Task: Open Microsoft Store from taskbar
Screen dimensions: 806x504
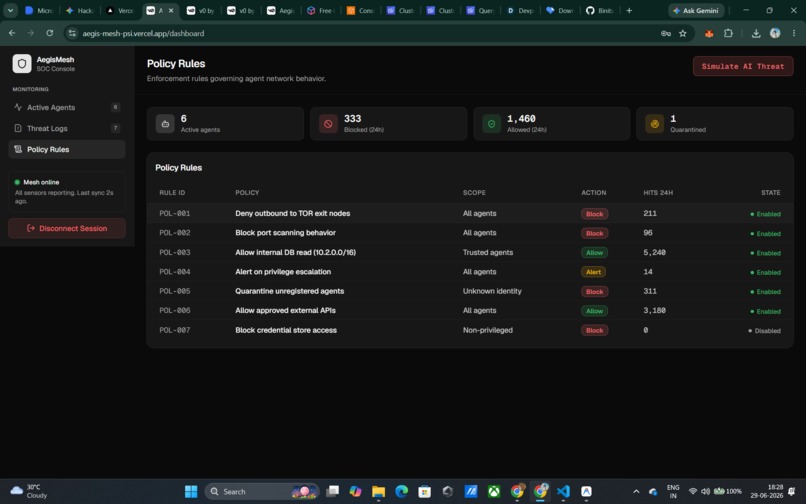Action: click(x=425, y=492)
